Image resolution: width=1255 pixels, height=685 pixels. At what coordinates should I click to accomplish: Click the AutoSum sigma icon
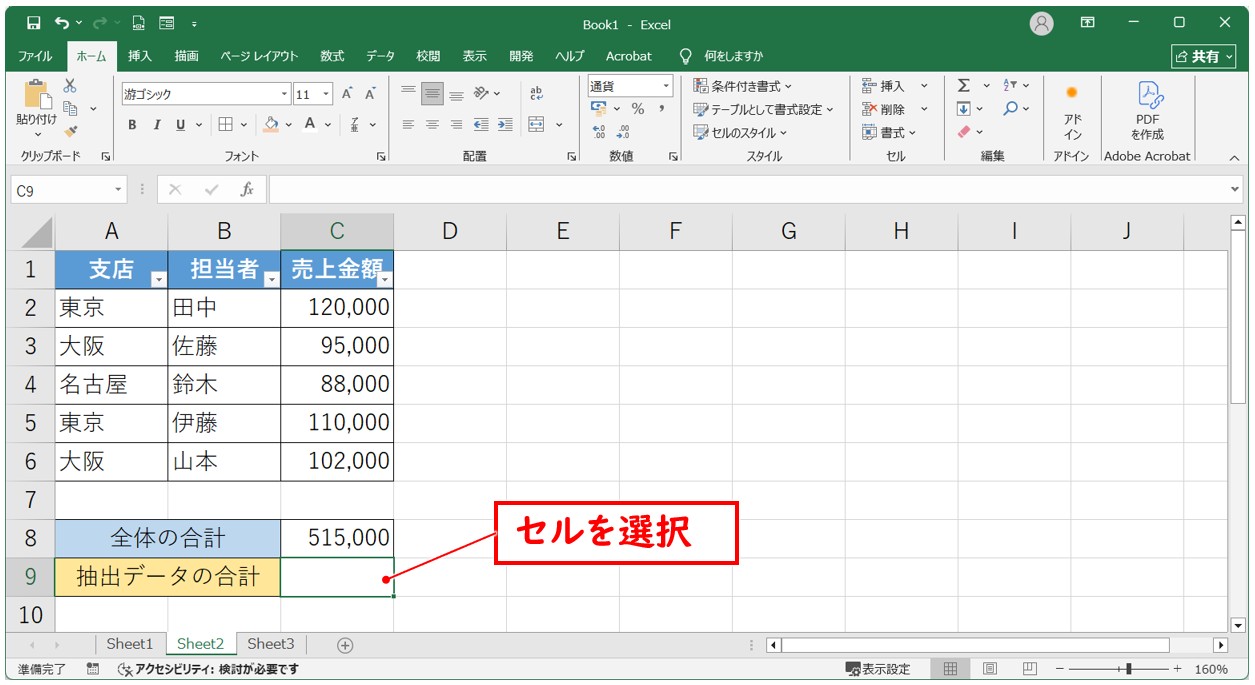coord(964,86)
